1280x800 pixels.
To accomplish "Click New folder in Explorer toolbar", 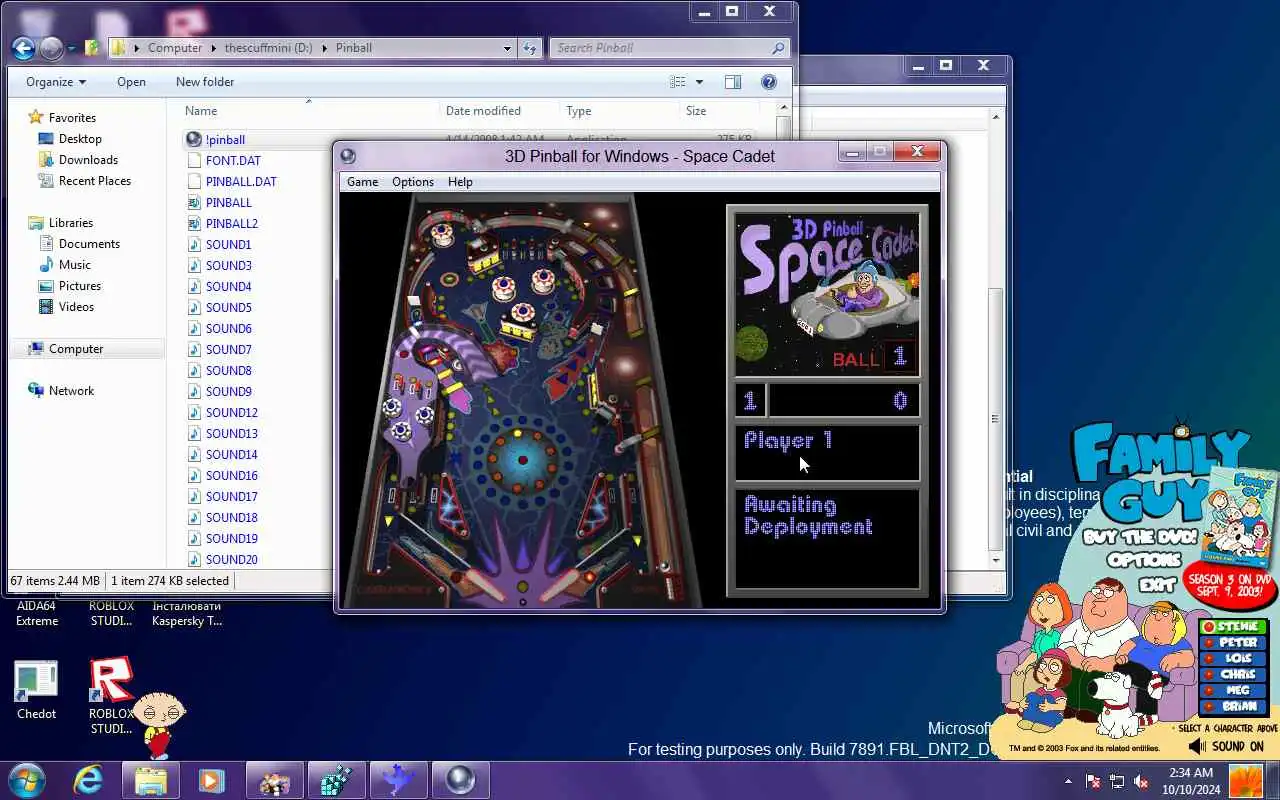I will [205, 82].
